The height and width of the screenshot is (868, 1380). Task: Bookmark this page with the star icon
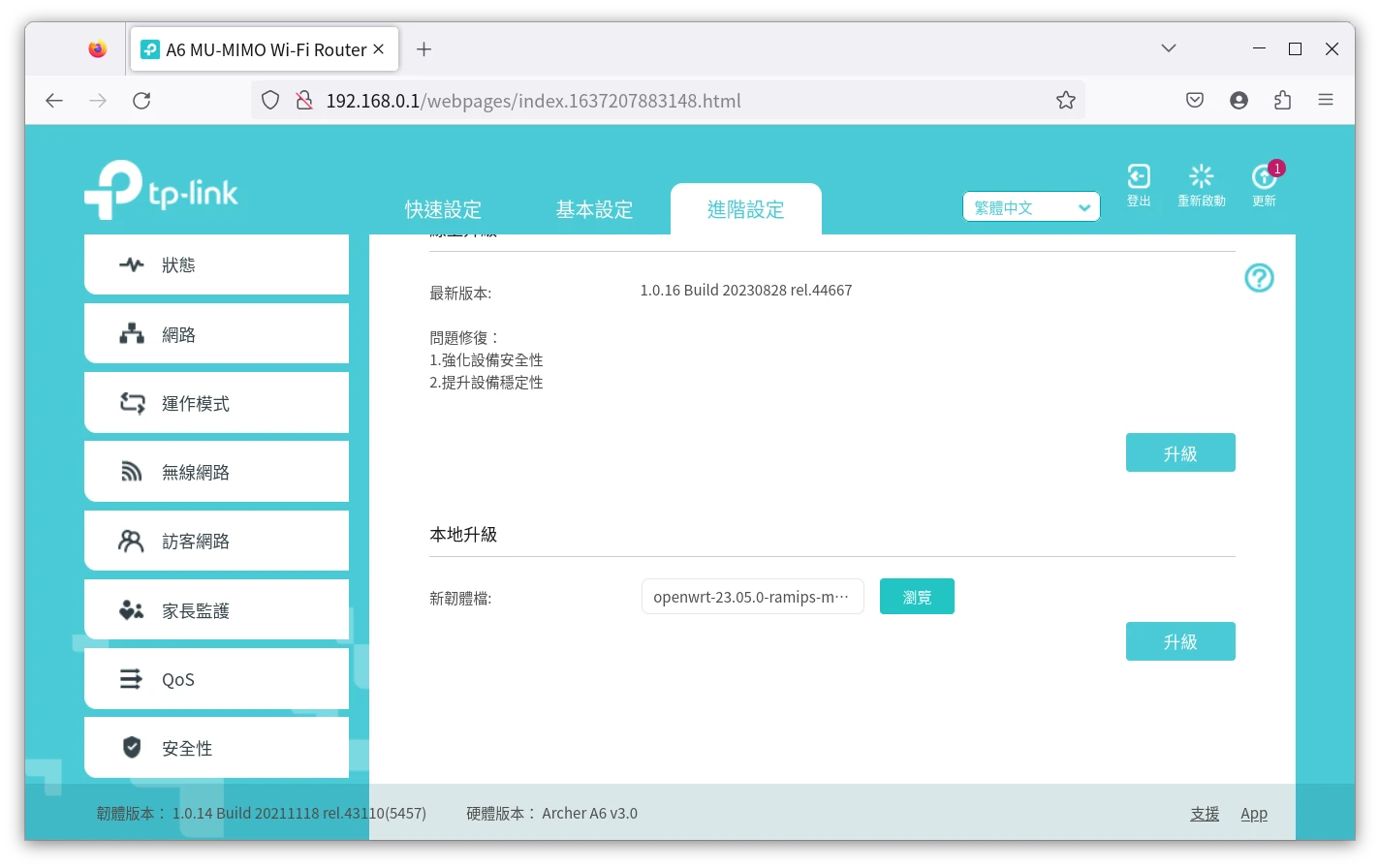[1065, 100]
